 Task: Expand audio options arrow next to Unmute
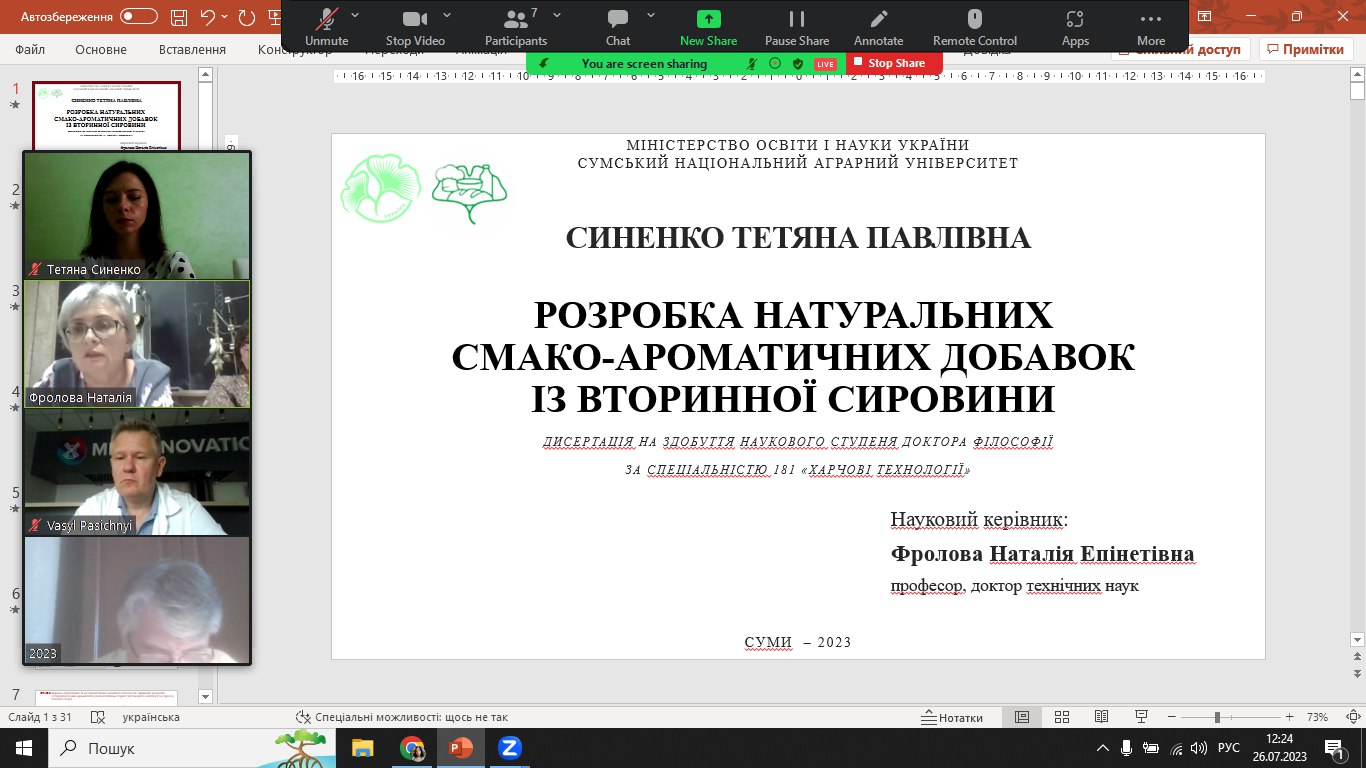(x=356, y=16)
